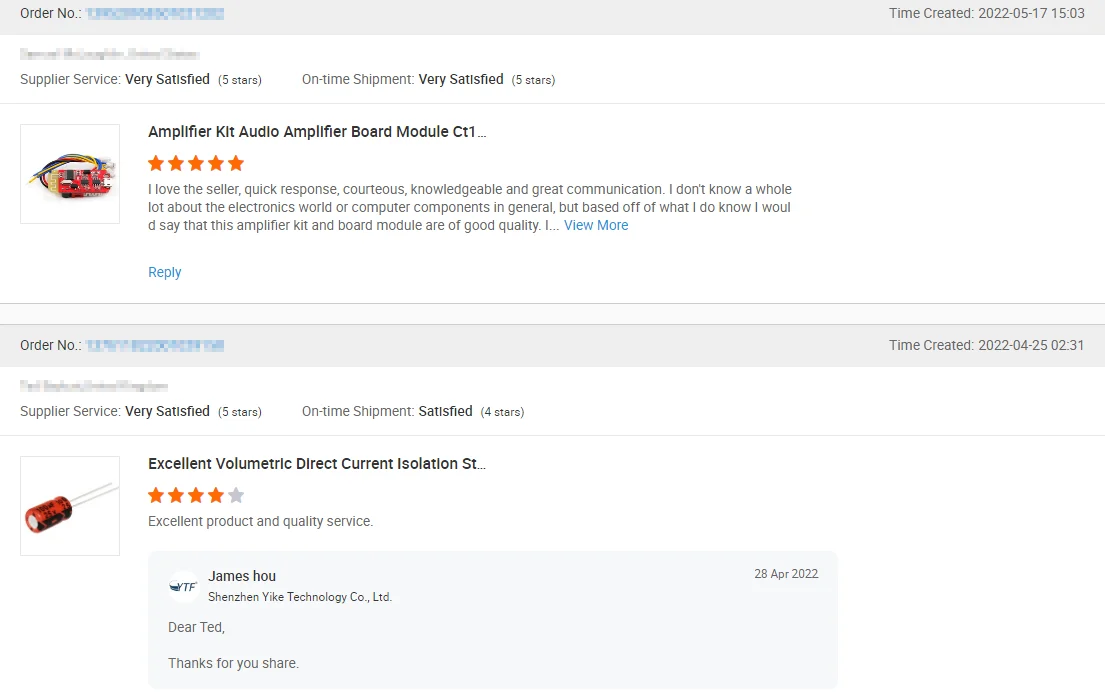Click the first star of the amplifier kit rating
This screenshot has width=1105, height=696.
pyautogui.click(x=156, y=163)
